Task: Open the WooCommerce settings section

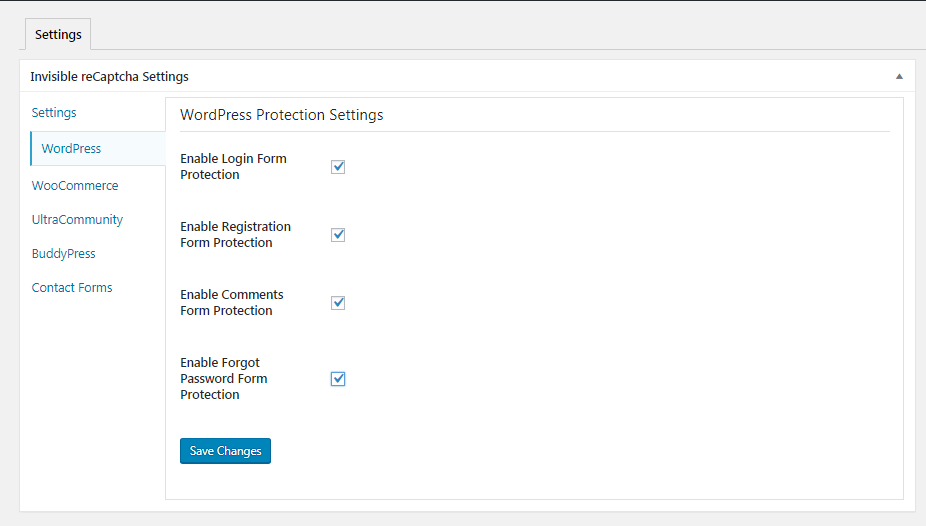Action: [x=75, y=185]
